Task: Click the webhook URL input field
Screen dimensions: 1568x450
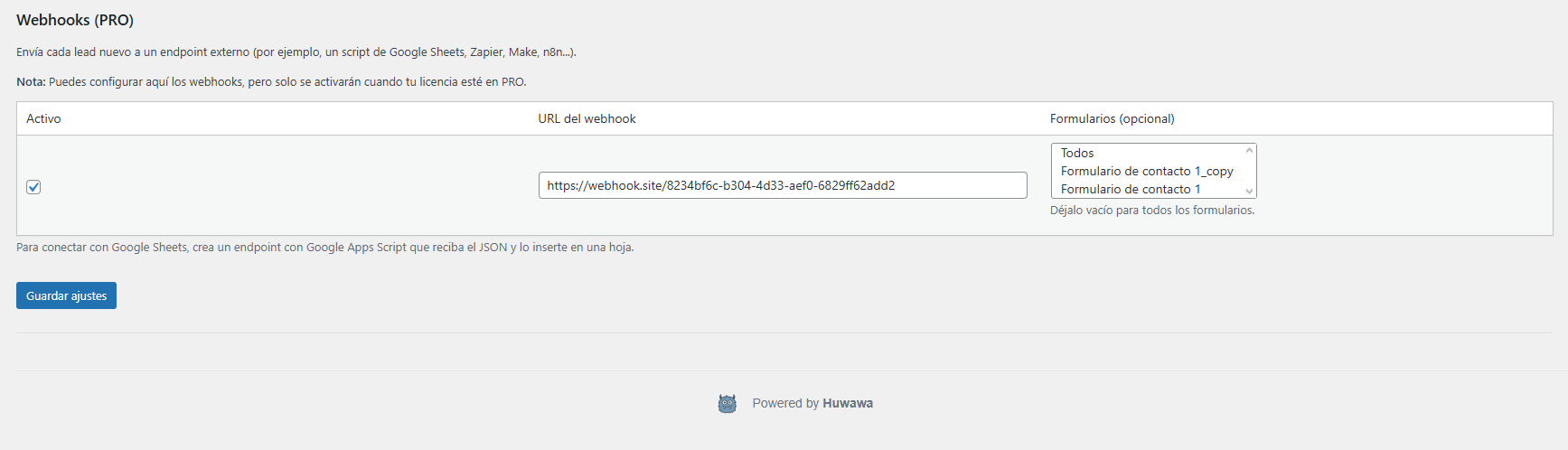Action: pos(782,185)
